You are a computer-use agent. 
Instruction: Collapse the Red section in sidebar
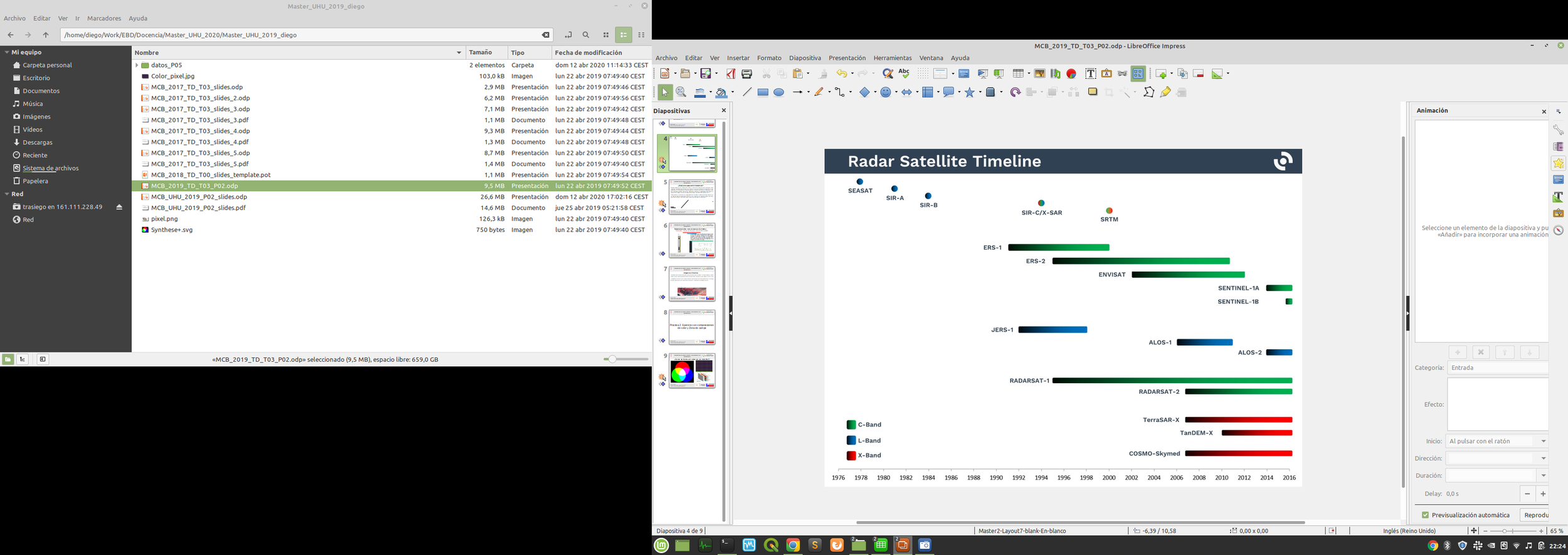pos(7,194)
